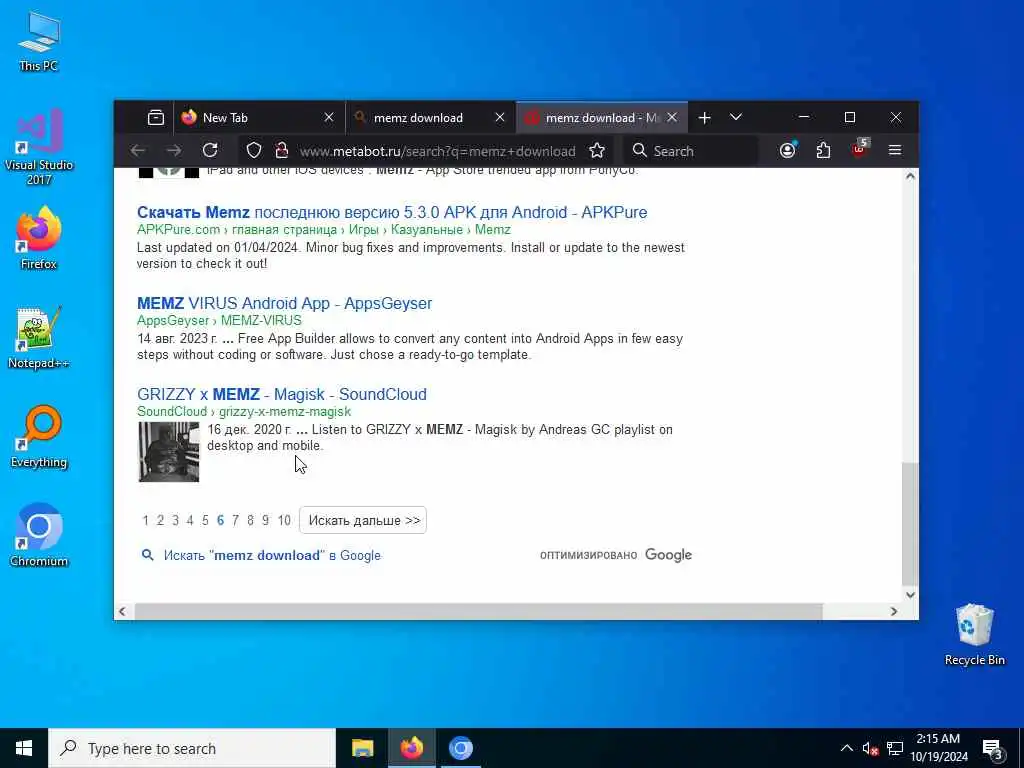Viewport: 1024px width, 768px height.
Task: Close the second memz download tab
Action: (x=500, y=118)
